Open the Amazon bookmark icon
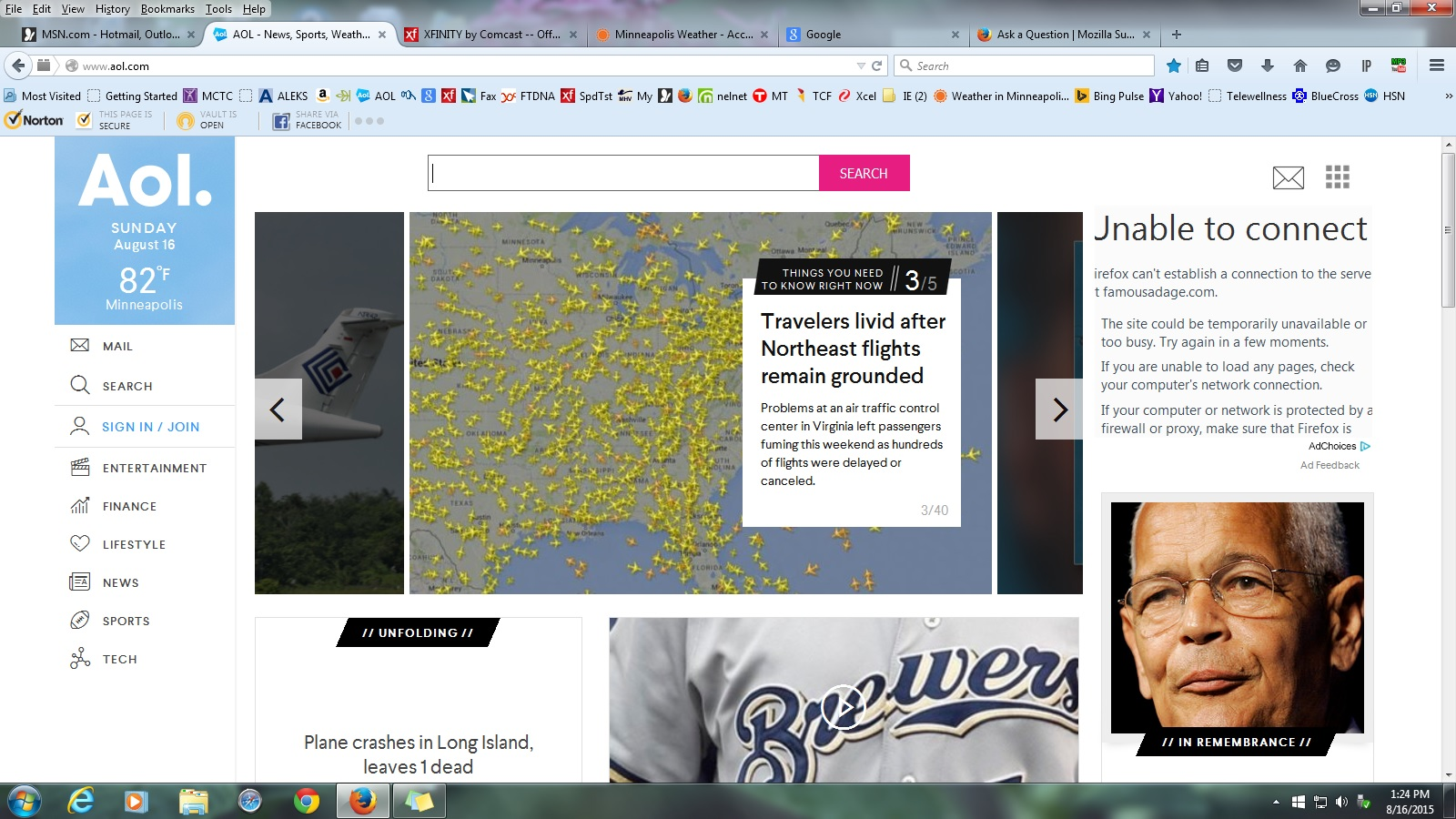 (x=323, y=96)
